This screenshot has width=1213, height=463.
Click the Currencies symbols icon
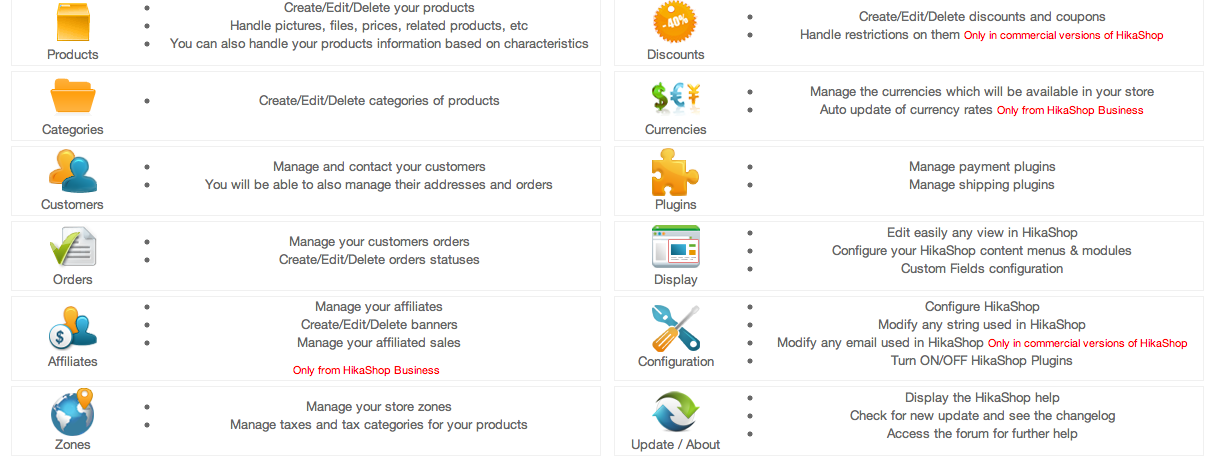(676, 96)
